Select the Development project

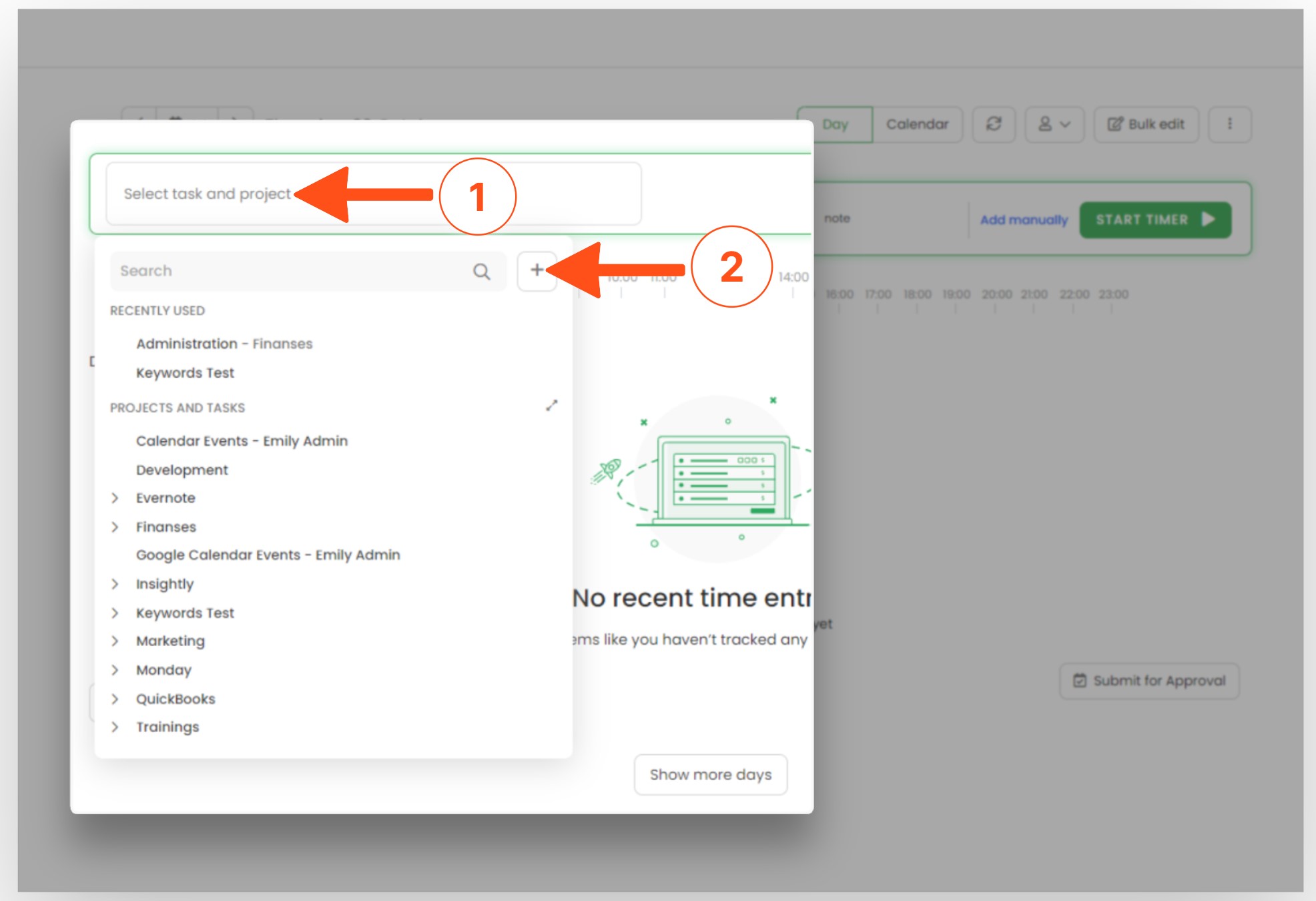(x=182, y=470)
